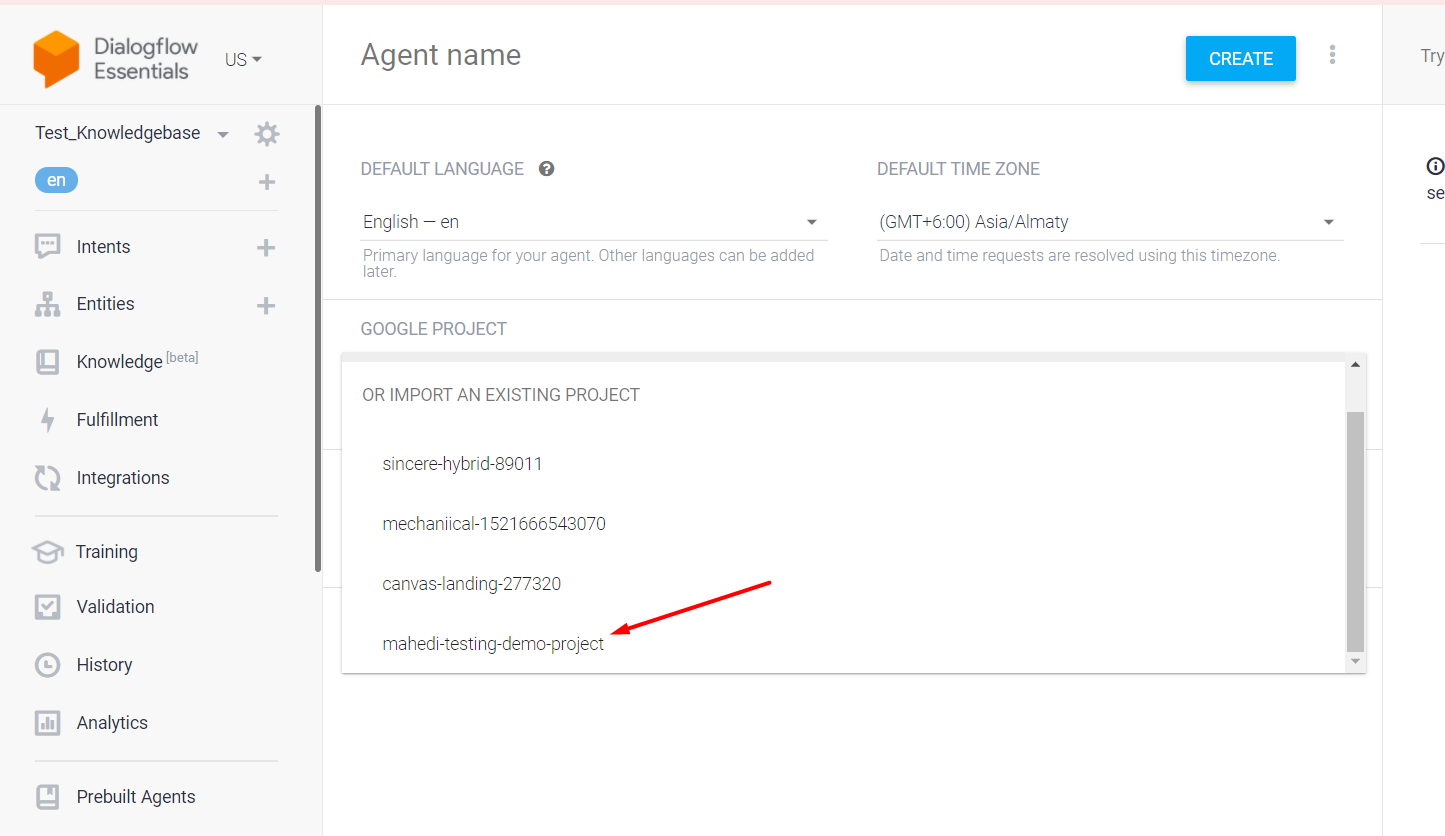
Task: Open the Entities section
Action: [x=105, y=303]
